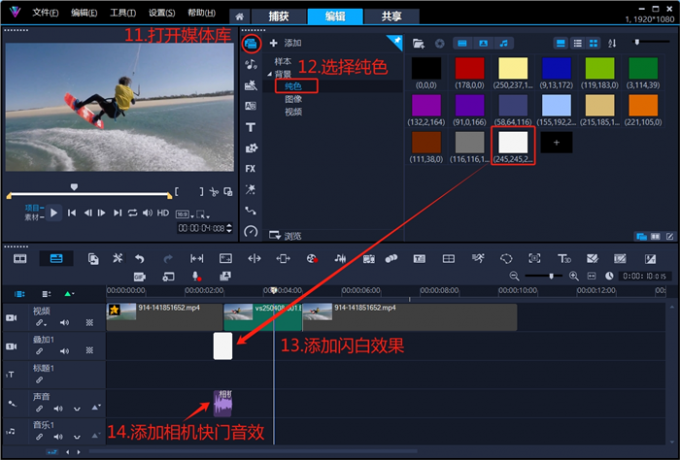Switch to Storyboard view
Viewport: 680px width, 460px height.
pos(20,259)
